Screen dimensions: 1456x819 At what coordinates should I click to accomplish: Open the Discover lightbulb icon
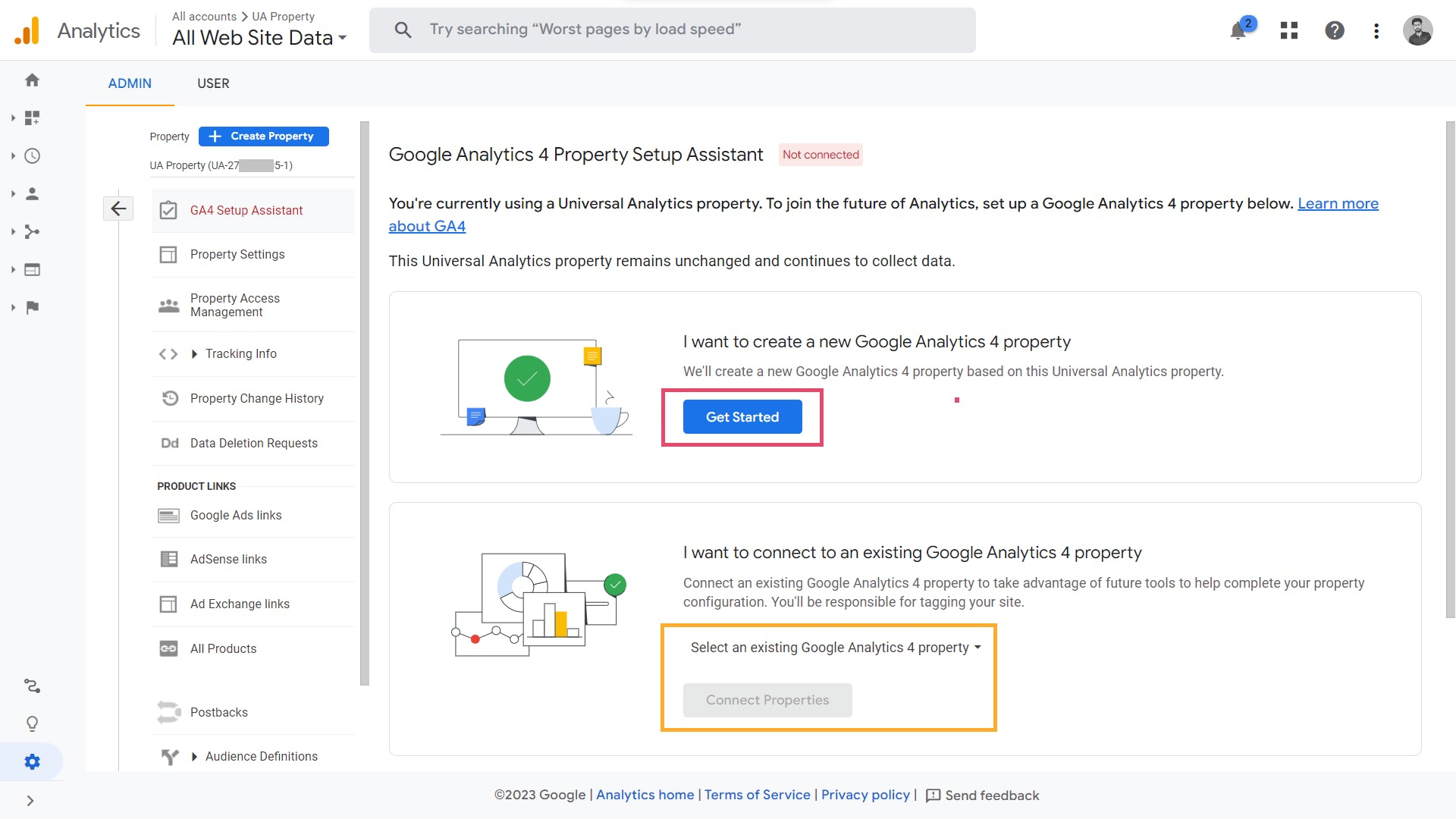(x=32, y=723)
